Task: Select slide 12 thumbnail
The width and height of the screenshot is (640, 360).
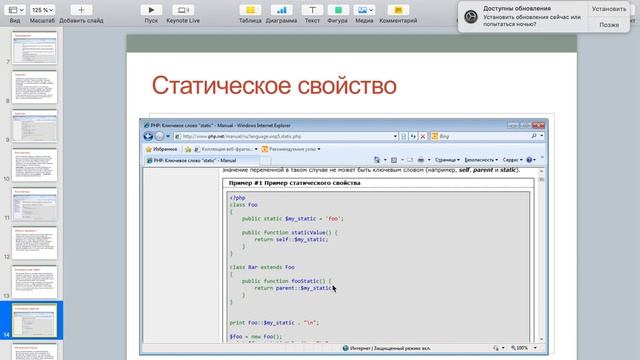Action: [34, 243]
